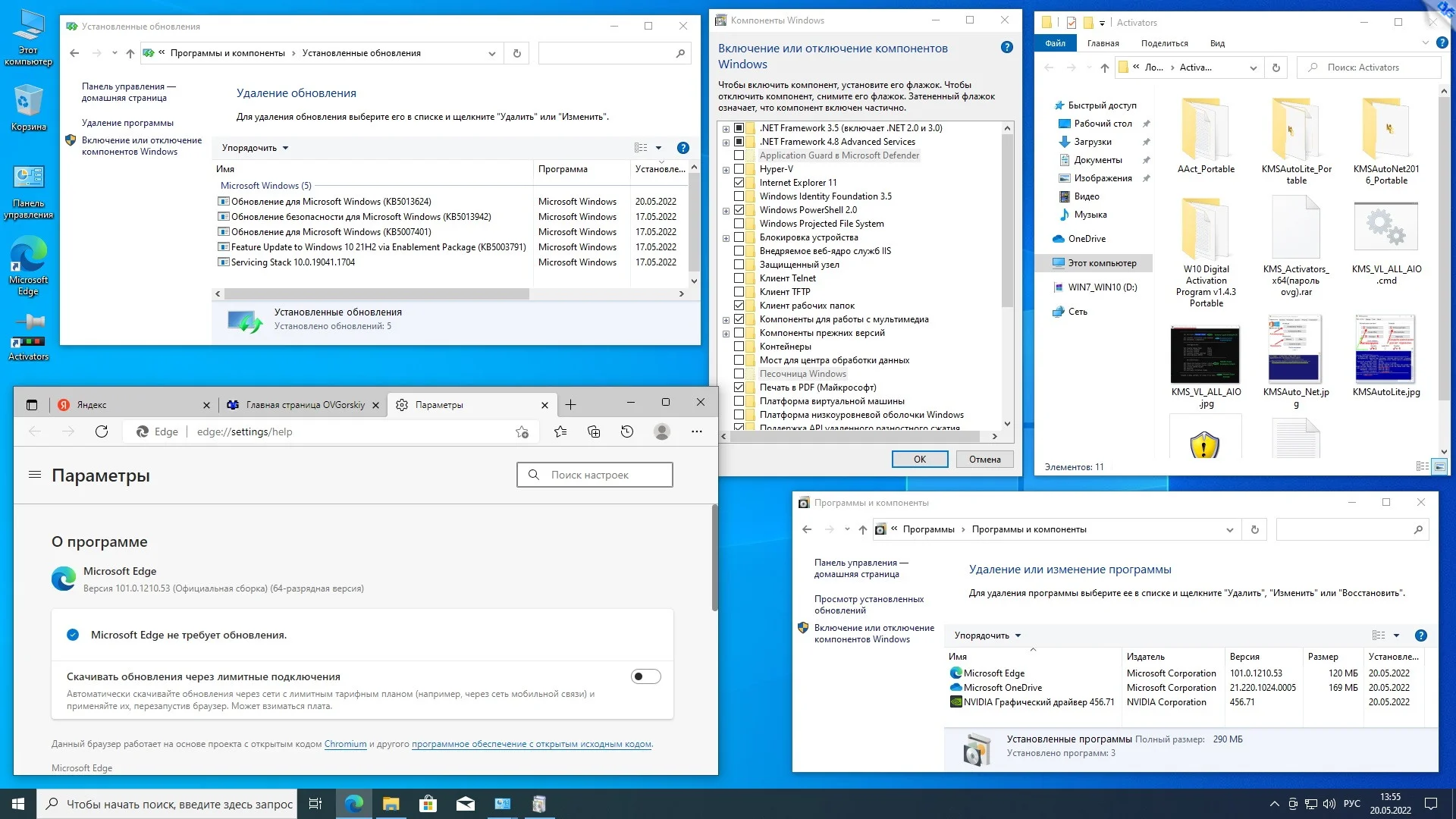Switch to Главная страница OVGorskiy tab

pyautogui.click(x=303, y=405)
